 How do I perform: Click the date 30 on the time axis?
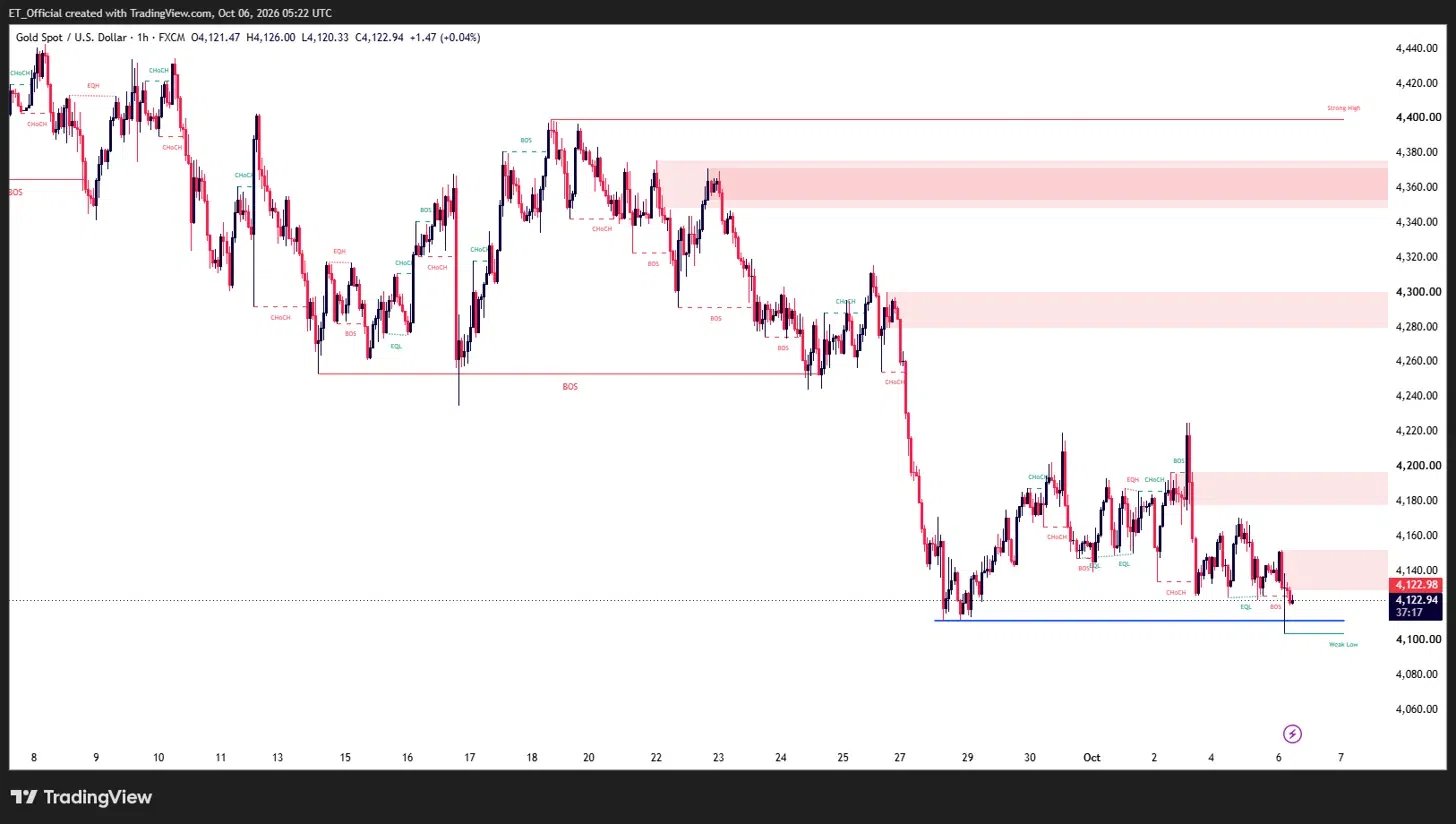click(1030, 758)
